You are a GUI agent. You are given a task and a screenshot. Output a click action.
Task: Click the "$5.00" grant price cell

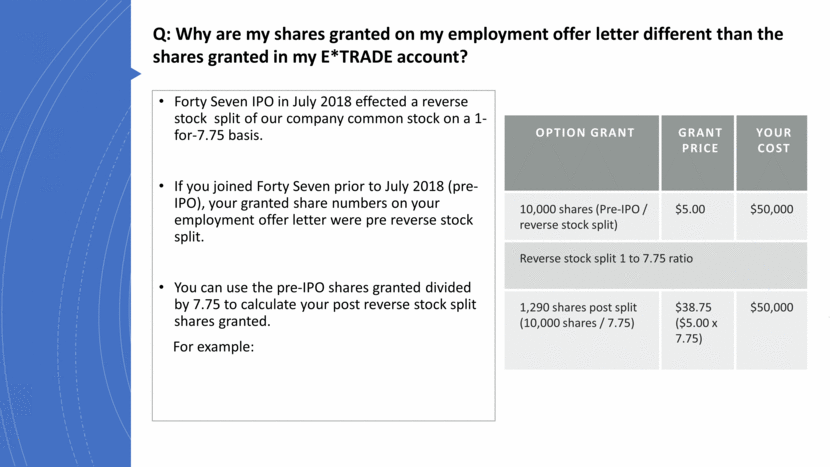[x=699, y=210]
